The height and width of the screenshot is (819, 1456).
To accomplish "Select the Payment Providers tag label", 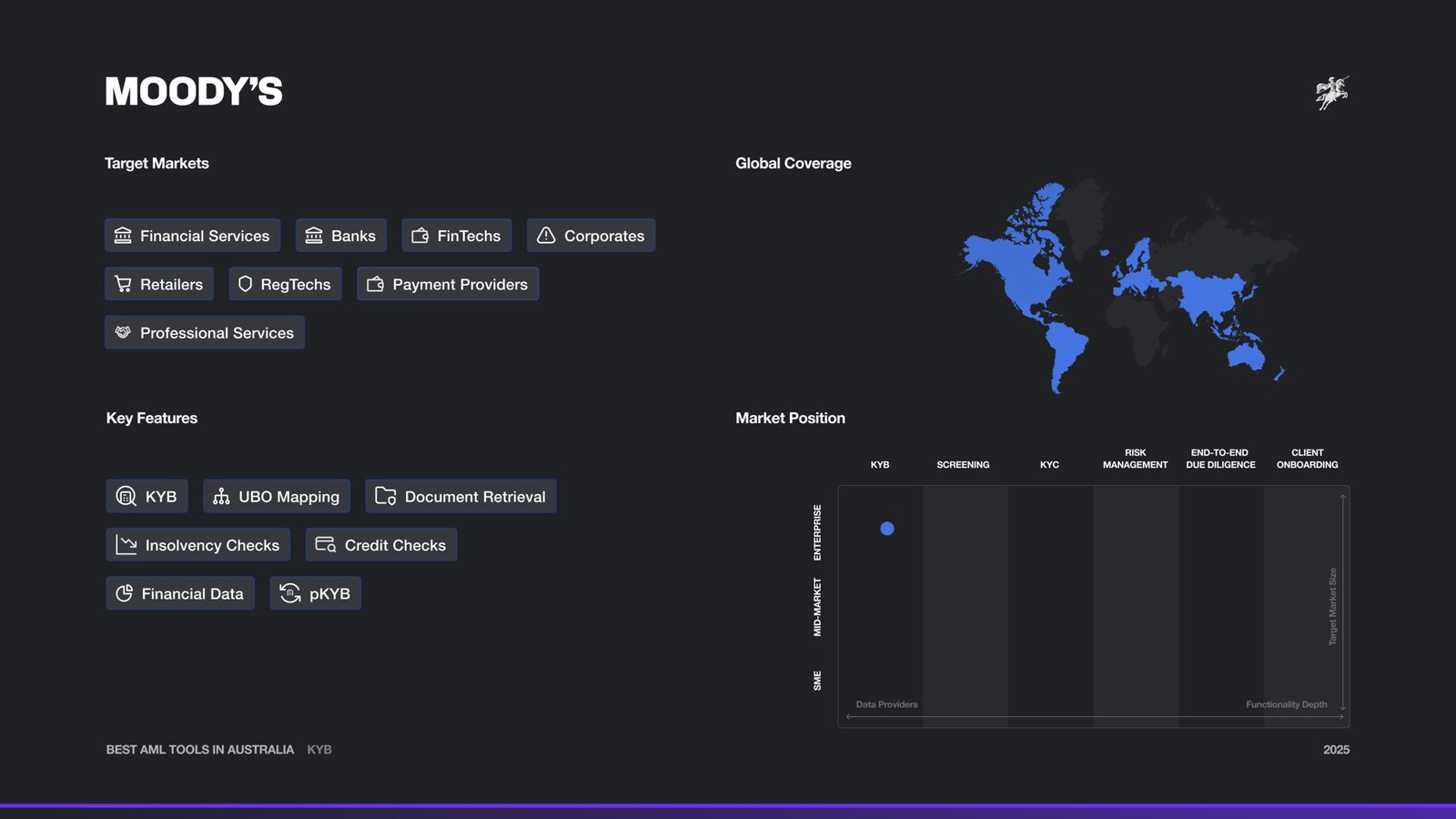I will 460,285.
